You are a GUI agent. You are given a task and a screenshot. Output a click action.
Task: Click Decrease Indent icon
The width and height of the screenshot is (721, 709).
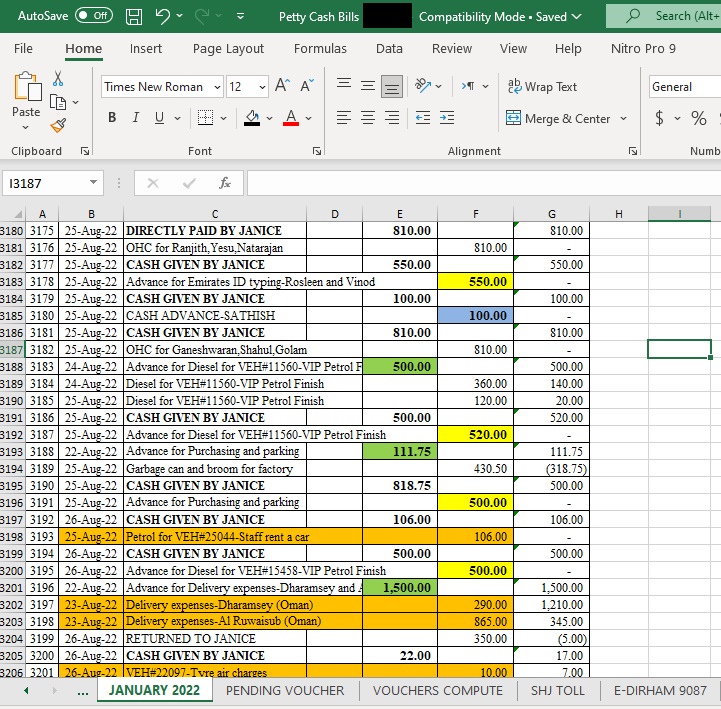[423, 118]
